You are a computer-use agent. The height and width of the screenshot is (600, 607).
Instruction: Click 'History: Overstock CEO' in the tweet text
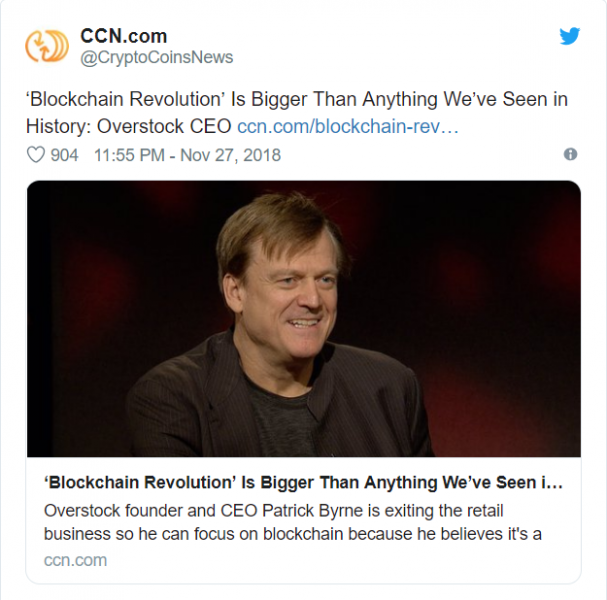coord(129,127)
